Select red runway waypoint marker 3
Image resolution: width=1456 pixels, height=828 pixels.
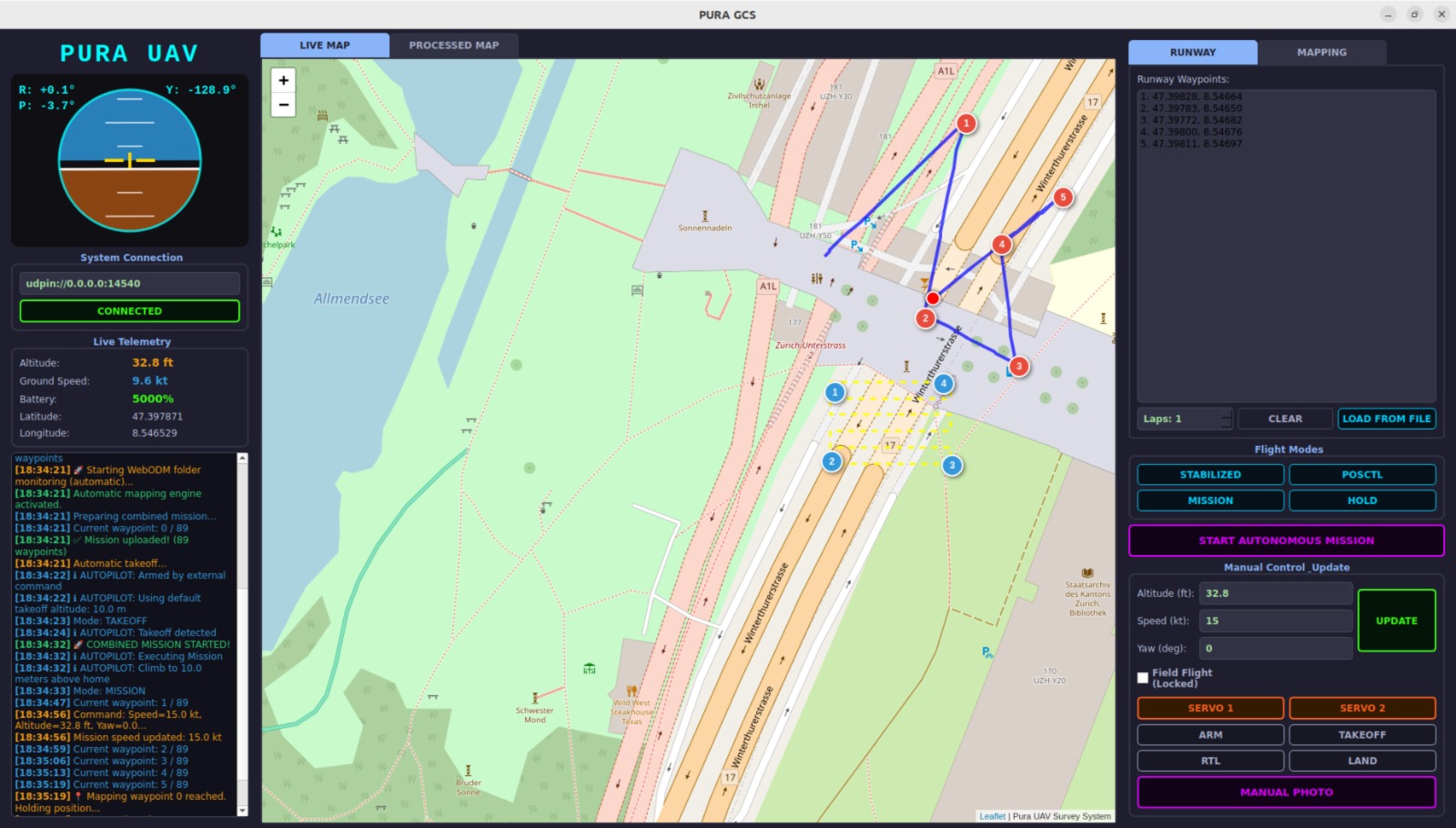pos(1019,366)
